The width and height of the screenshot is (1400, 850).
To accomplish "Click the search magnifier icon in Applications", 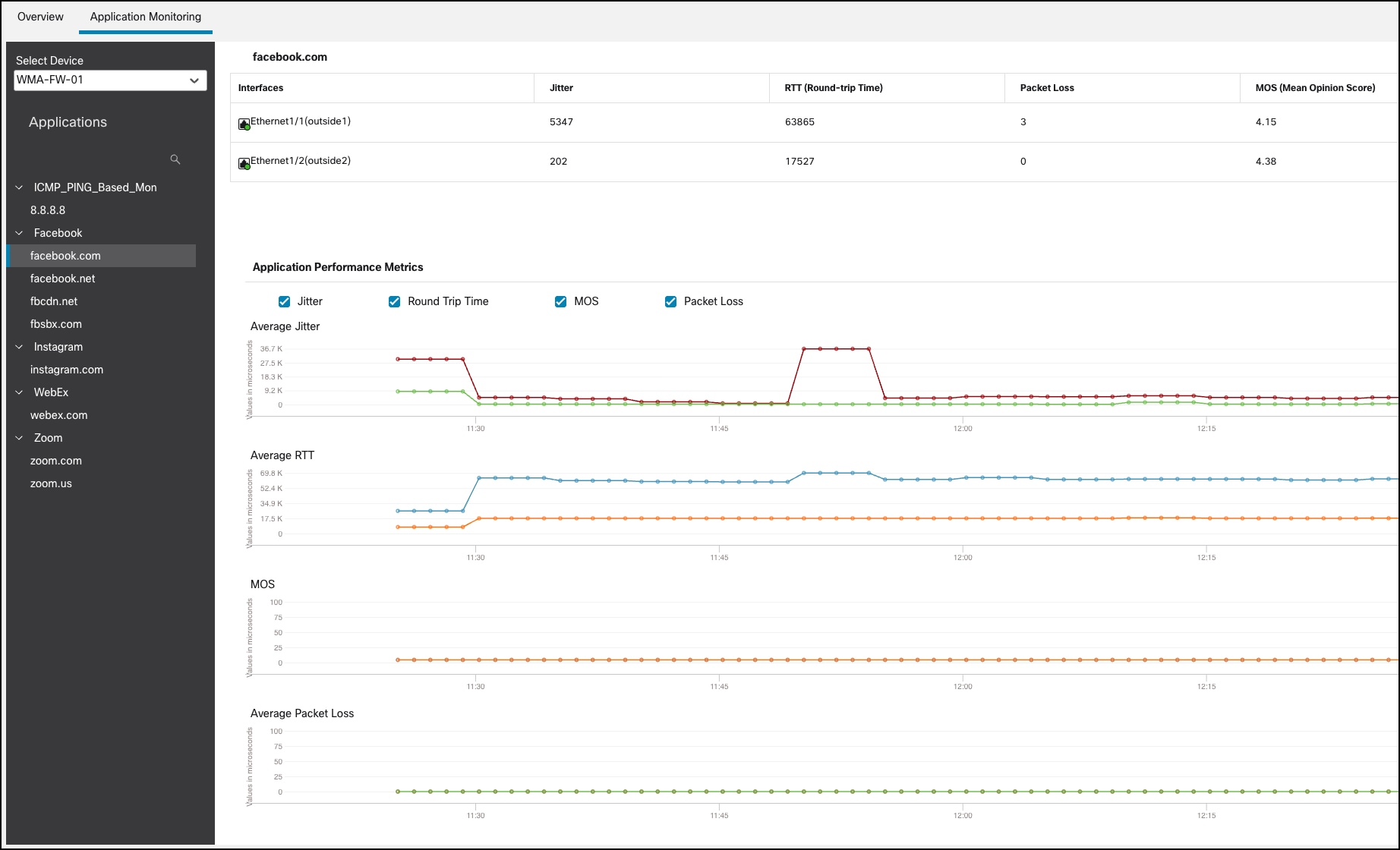I will click(x=175, y=159).
